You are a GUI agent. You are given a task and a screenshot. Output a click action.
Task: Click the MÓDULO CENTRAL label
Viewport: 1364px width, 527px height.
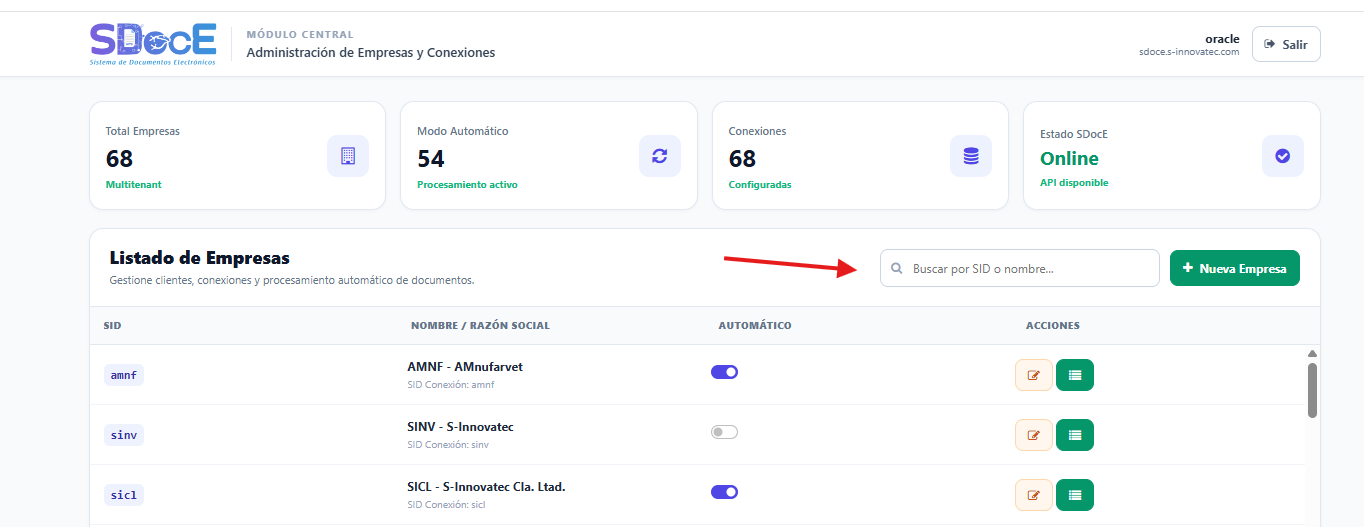coord(300,35)
